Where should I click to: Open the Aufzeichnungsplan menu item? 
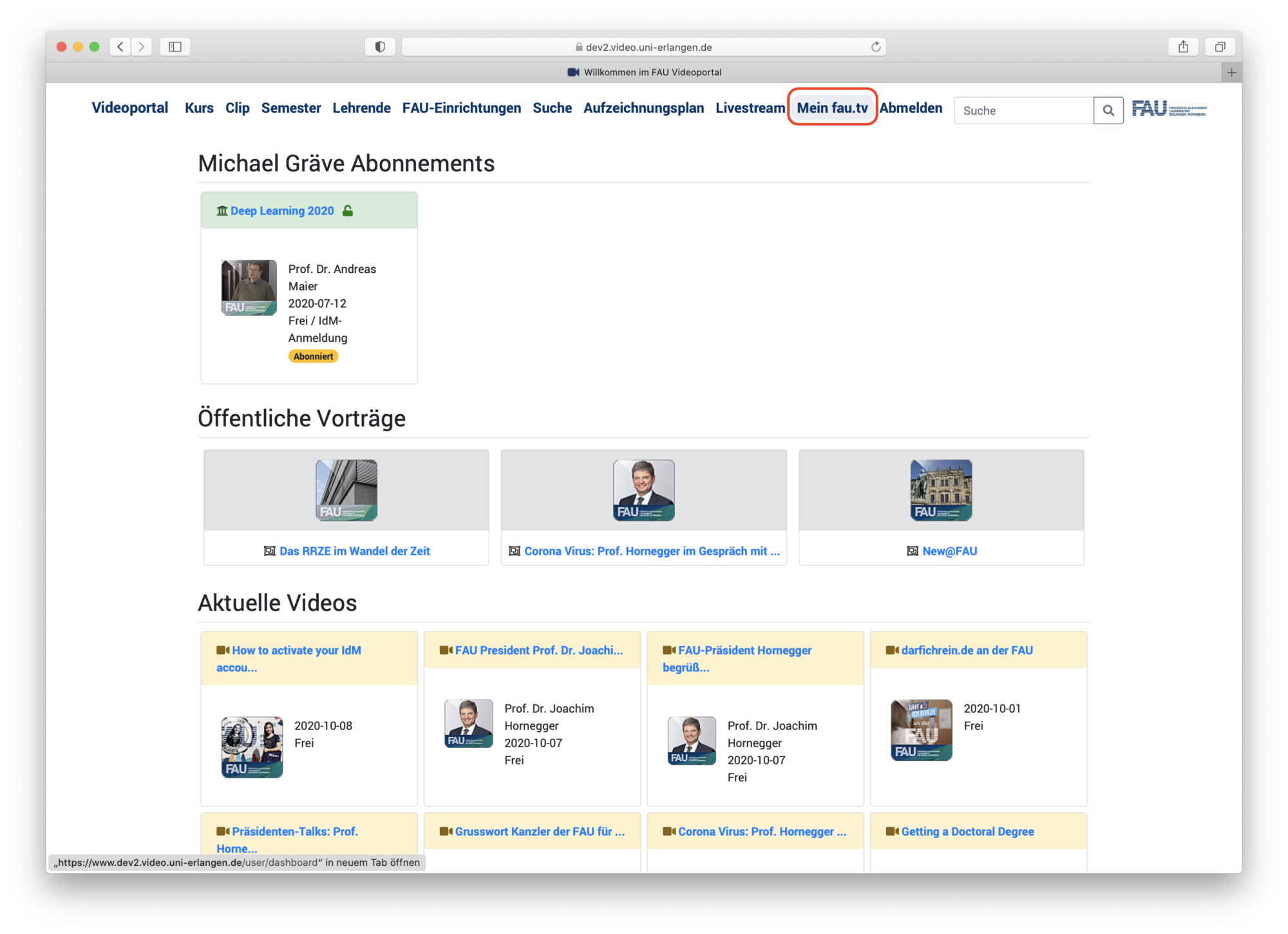point(643,108)
